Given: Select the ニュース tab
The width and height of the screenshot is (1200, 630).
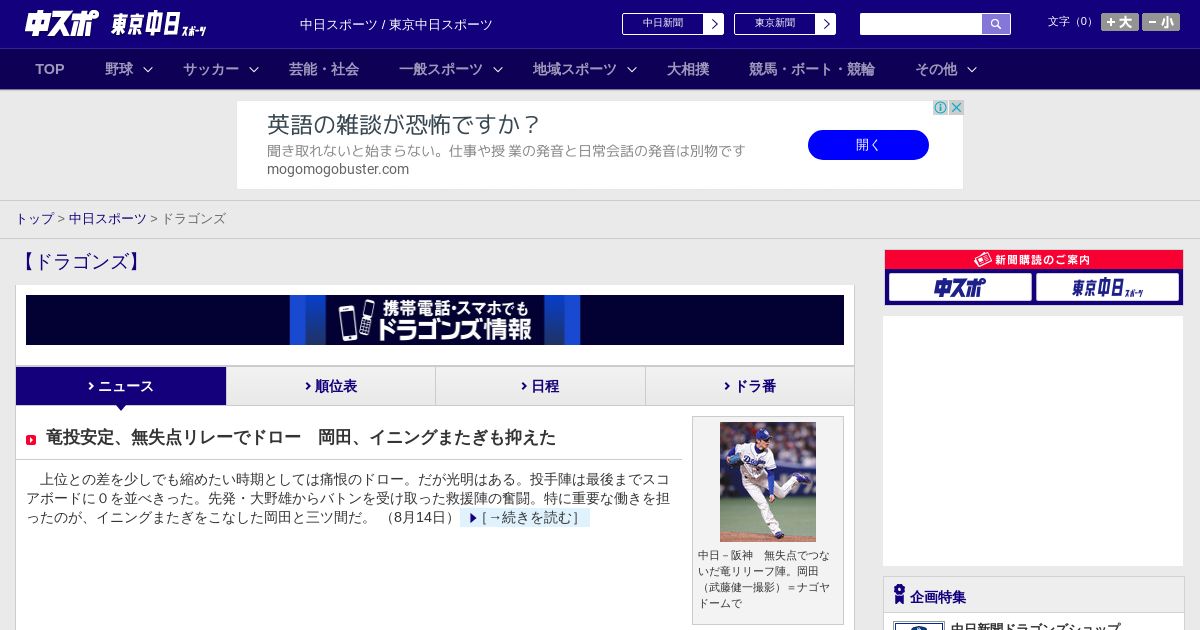Looking at the screenshot, I should [121, 386].
